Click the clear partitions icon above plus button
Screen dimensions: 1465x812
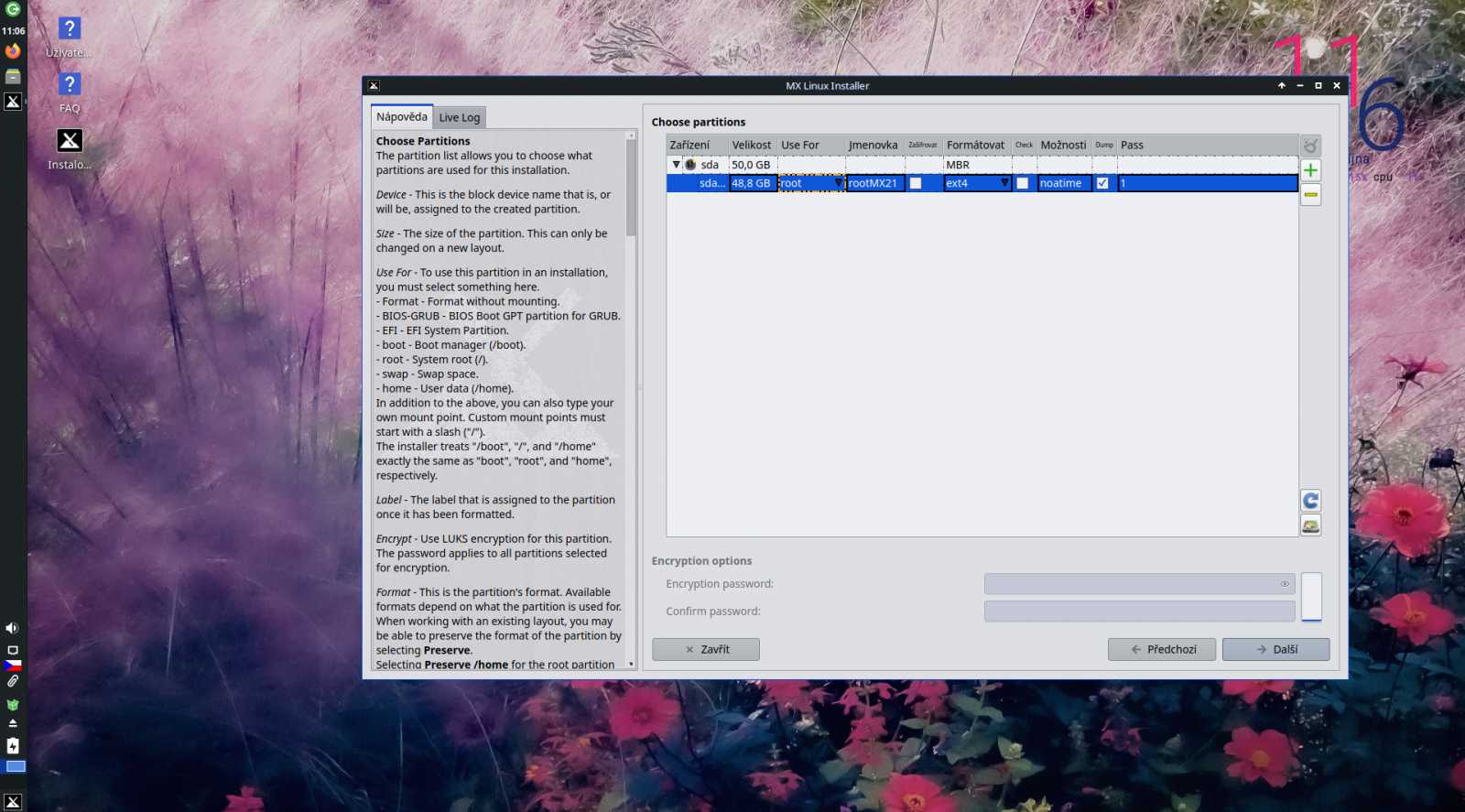(1310, 146)
